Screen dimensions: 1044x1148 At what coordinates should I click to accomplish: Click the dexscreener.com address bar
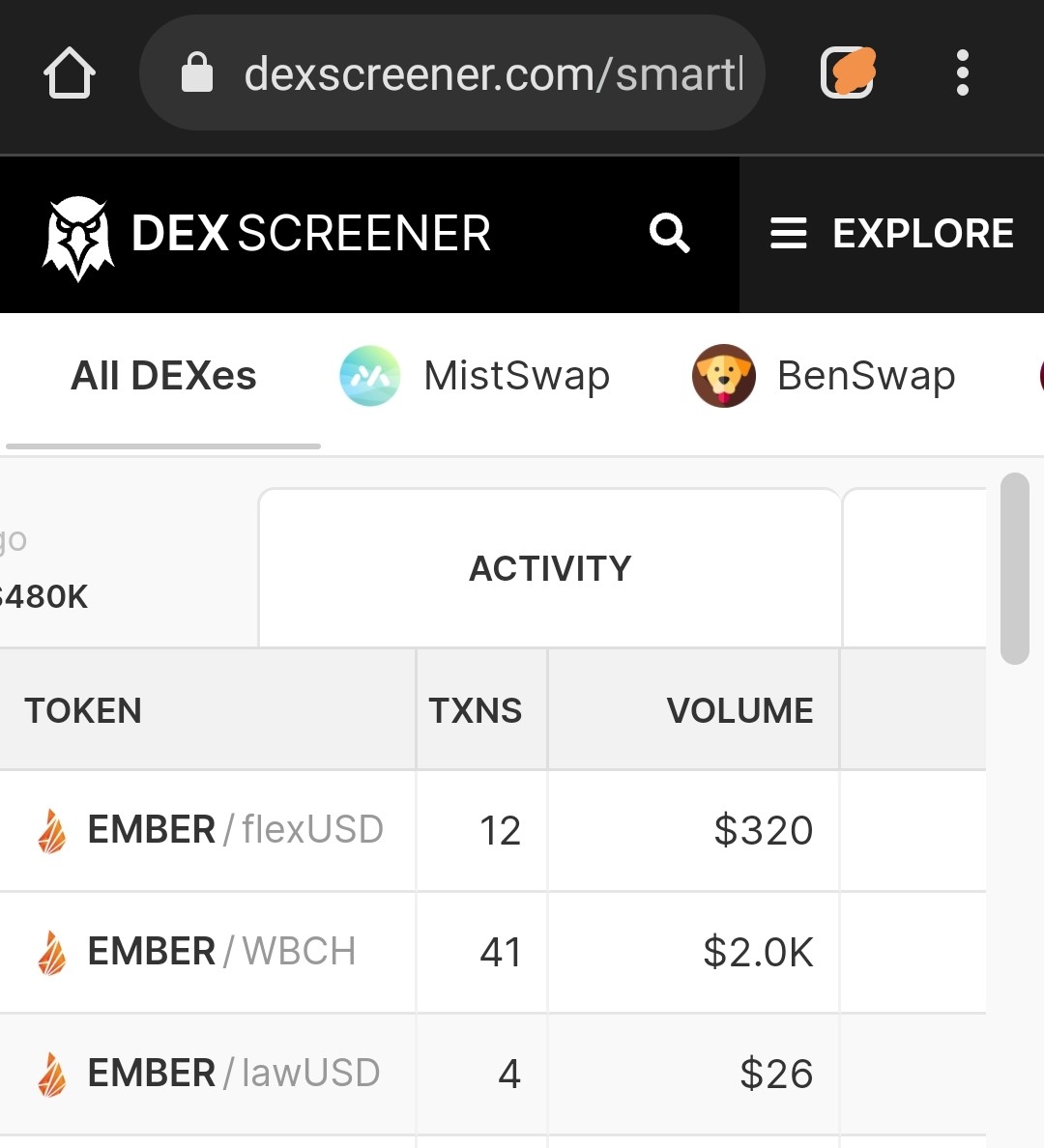pyautogui.click(x=452, y=72)
